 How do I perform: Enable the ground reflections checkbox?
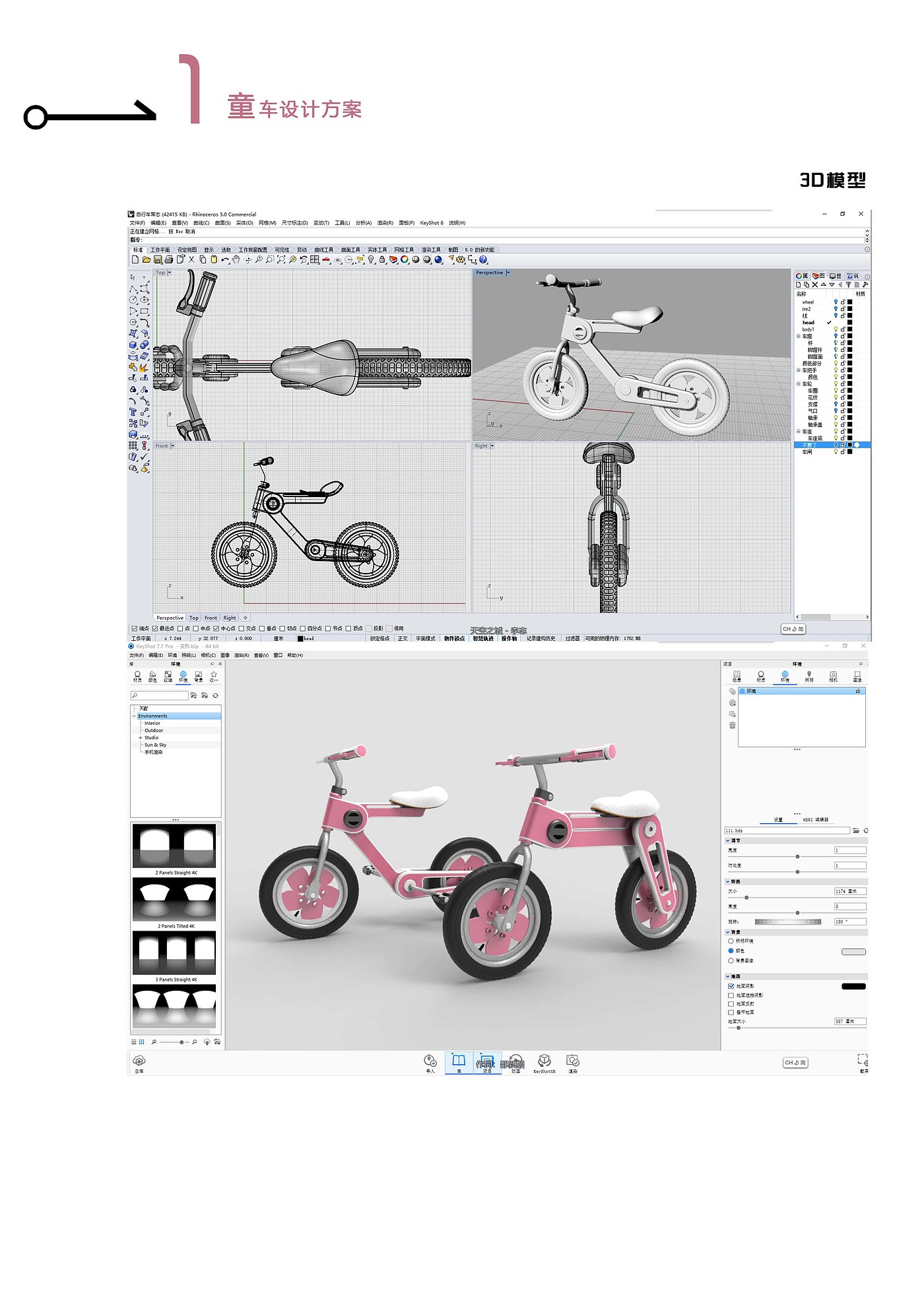pyautogui.click(x=731, y=1003)
